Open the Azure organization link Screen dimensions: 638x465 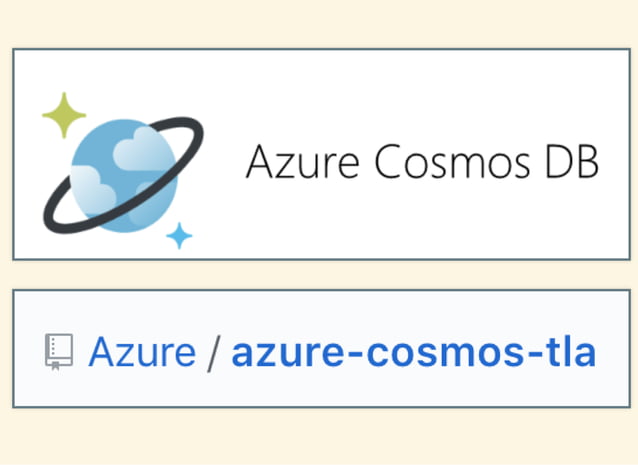142,352
